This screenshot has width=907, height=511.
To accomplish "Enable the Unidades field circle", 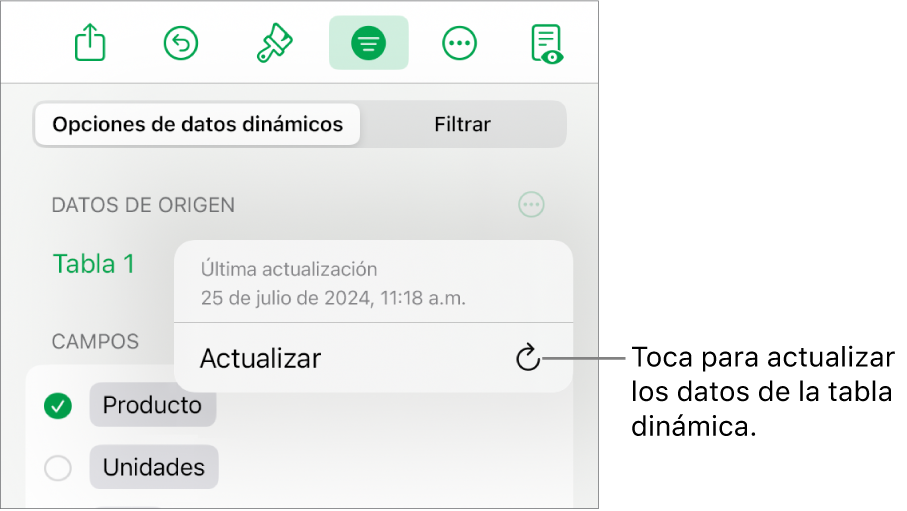I will click(x=58, y=468).
